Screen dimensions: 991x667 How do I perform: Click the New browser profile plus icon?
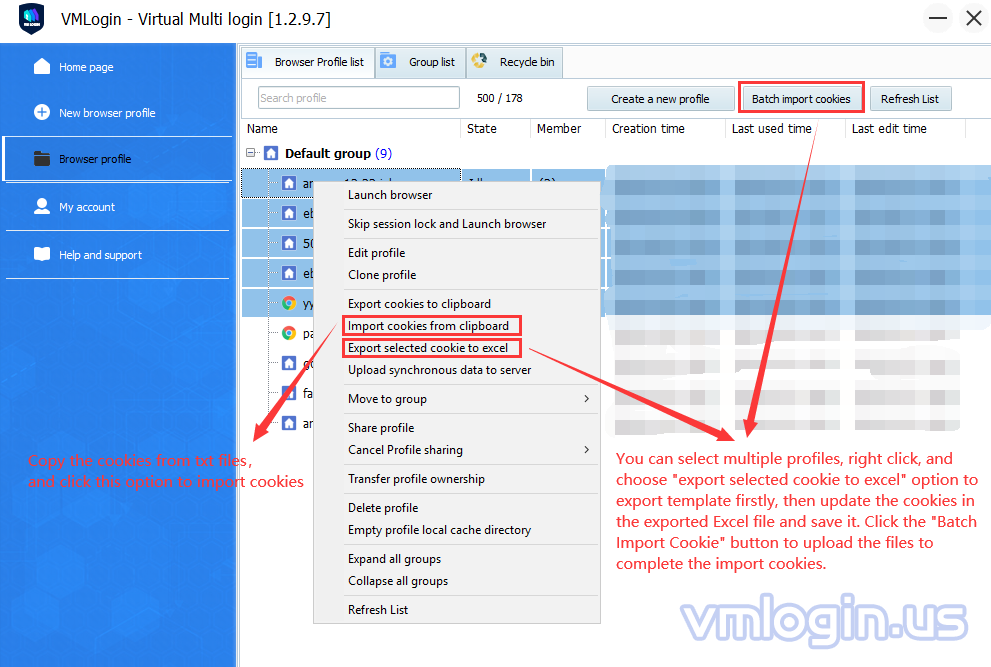click(42, 113)
